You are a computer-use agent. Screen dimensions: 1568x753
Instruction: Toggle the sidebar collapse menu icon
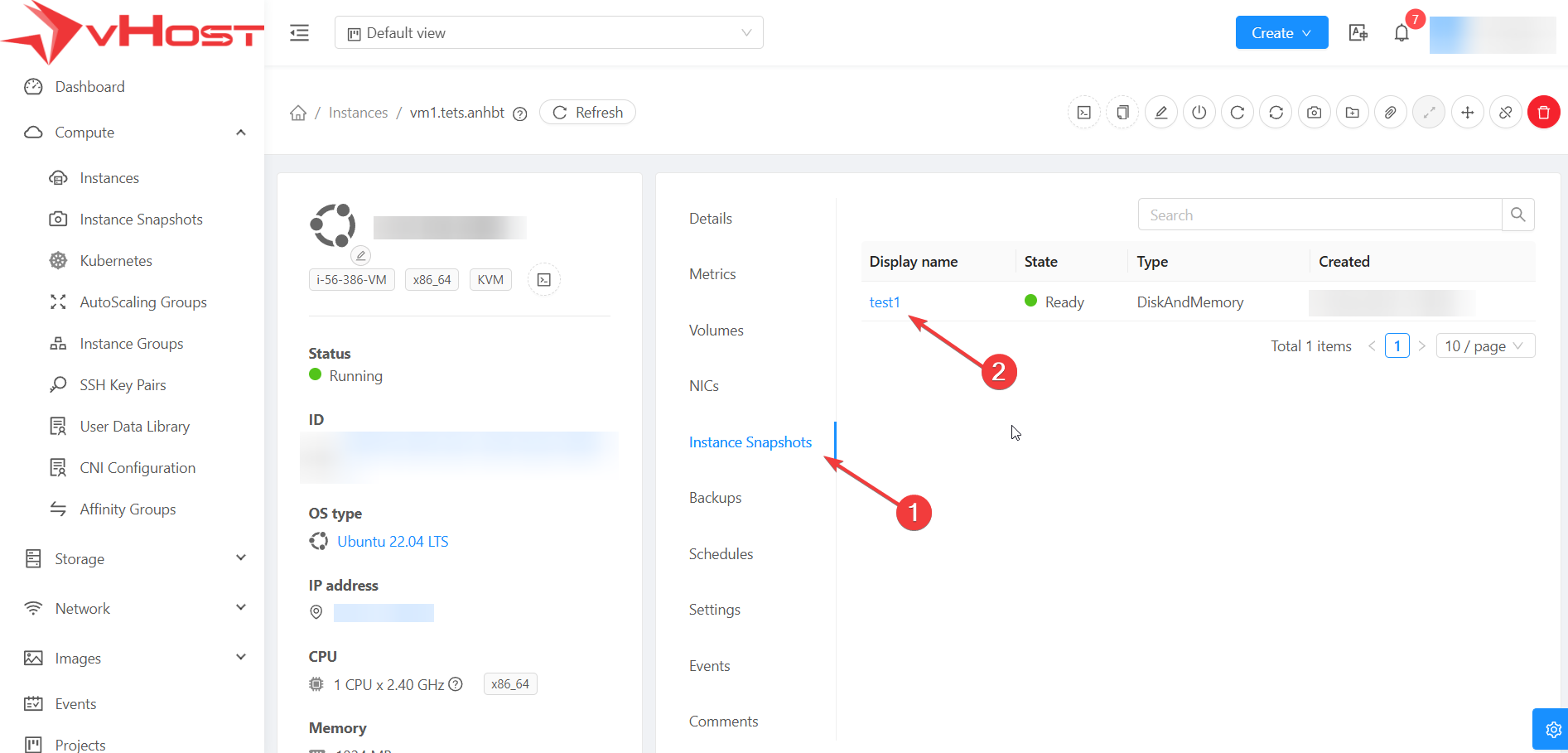point(299,33)
